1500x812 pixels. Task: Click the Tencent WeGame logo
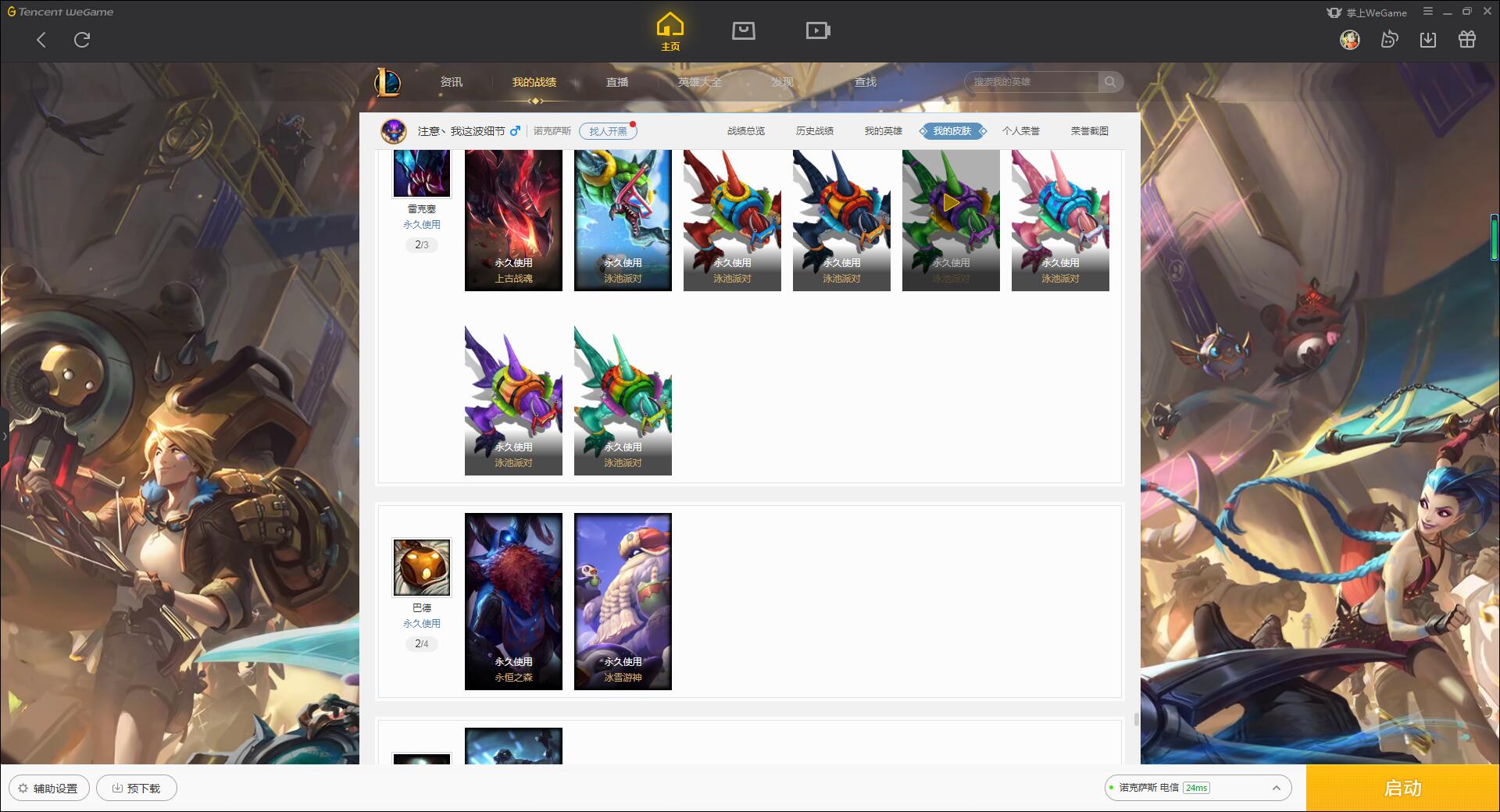tap(60, 12)
